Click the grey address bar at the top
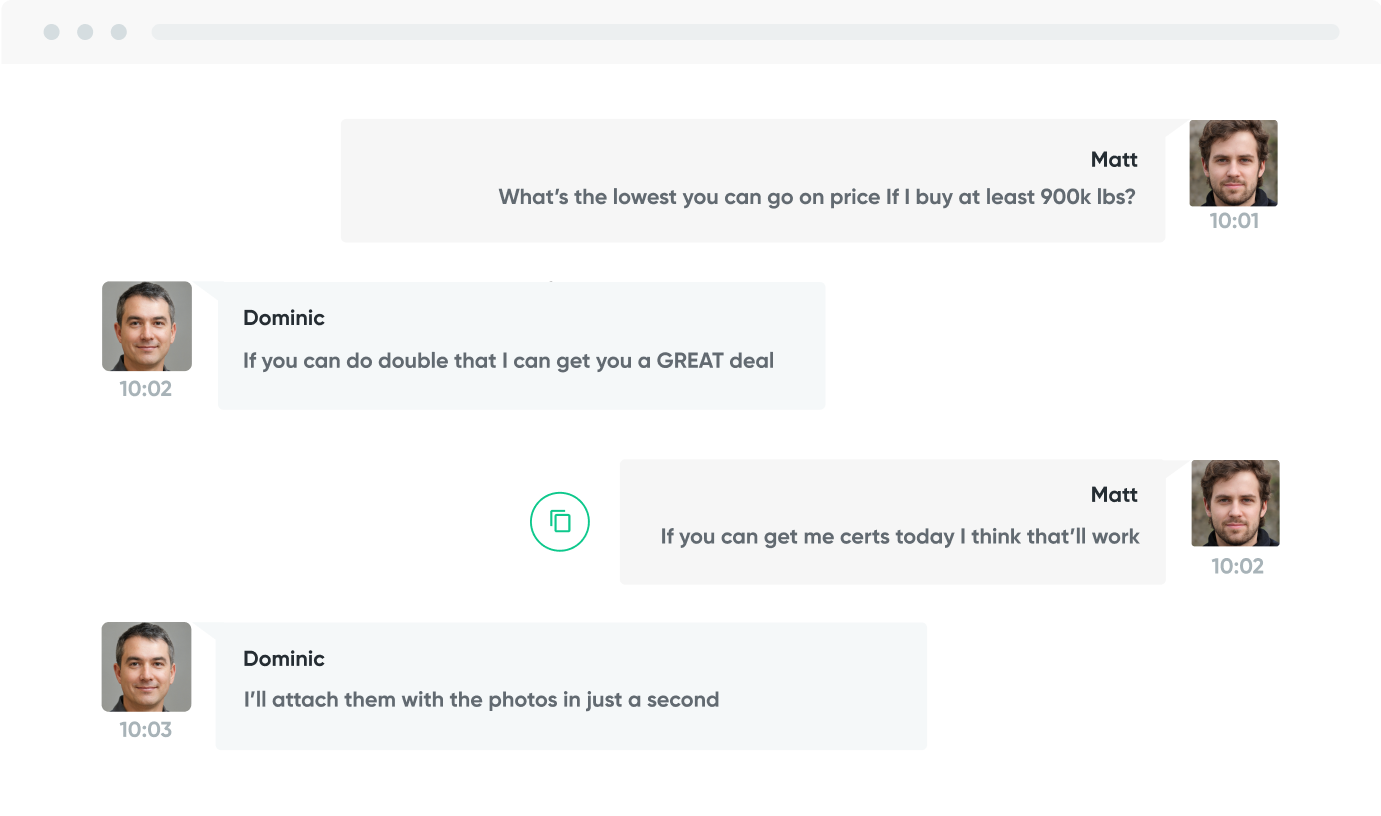 pyautogui.click(x=746, y=32)
